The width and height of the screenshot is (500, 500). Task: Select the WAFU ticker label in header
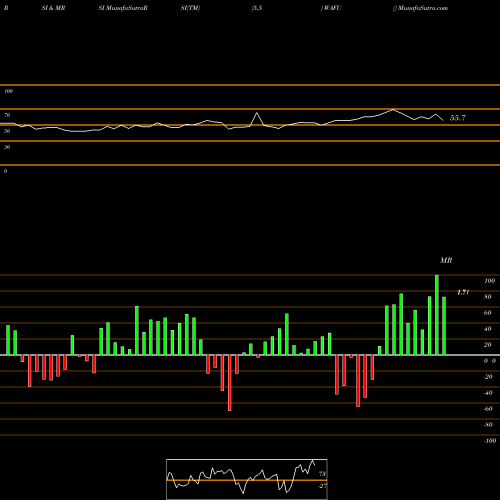[x=332, y=8]
